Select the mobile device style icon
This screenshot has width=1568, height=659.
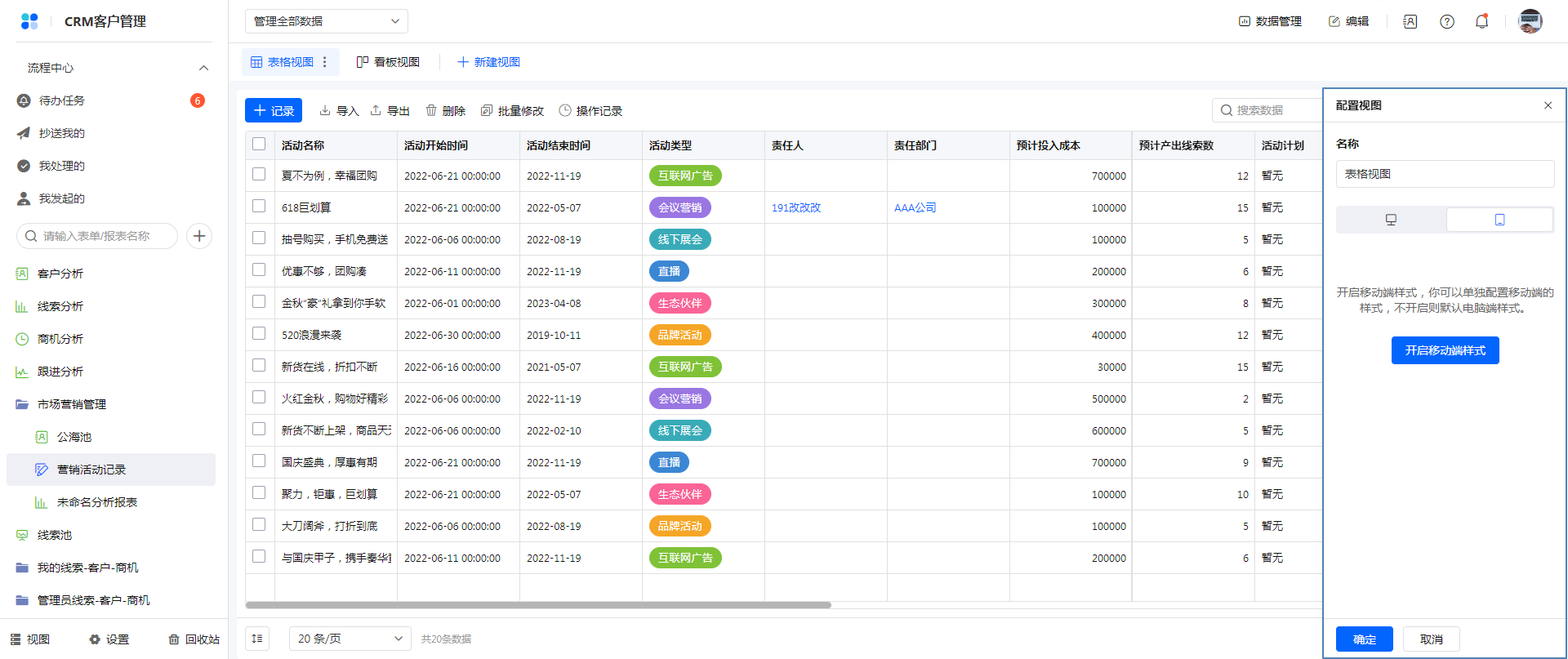pyautogui.click(x=1499, y=220)
